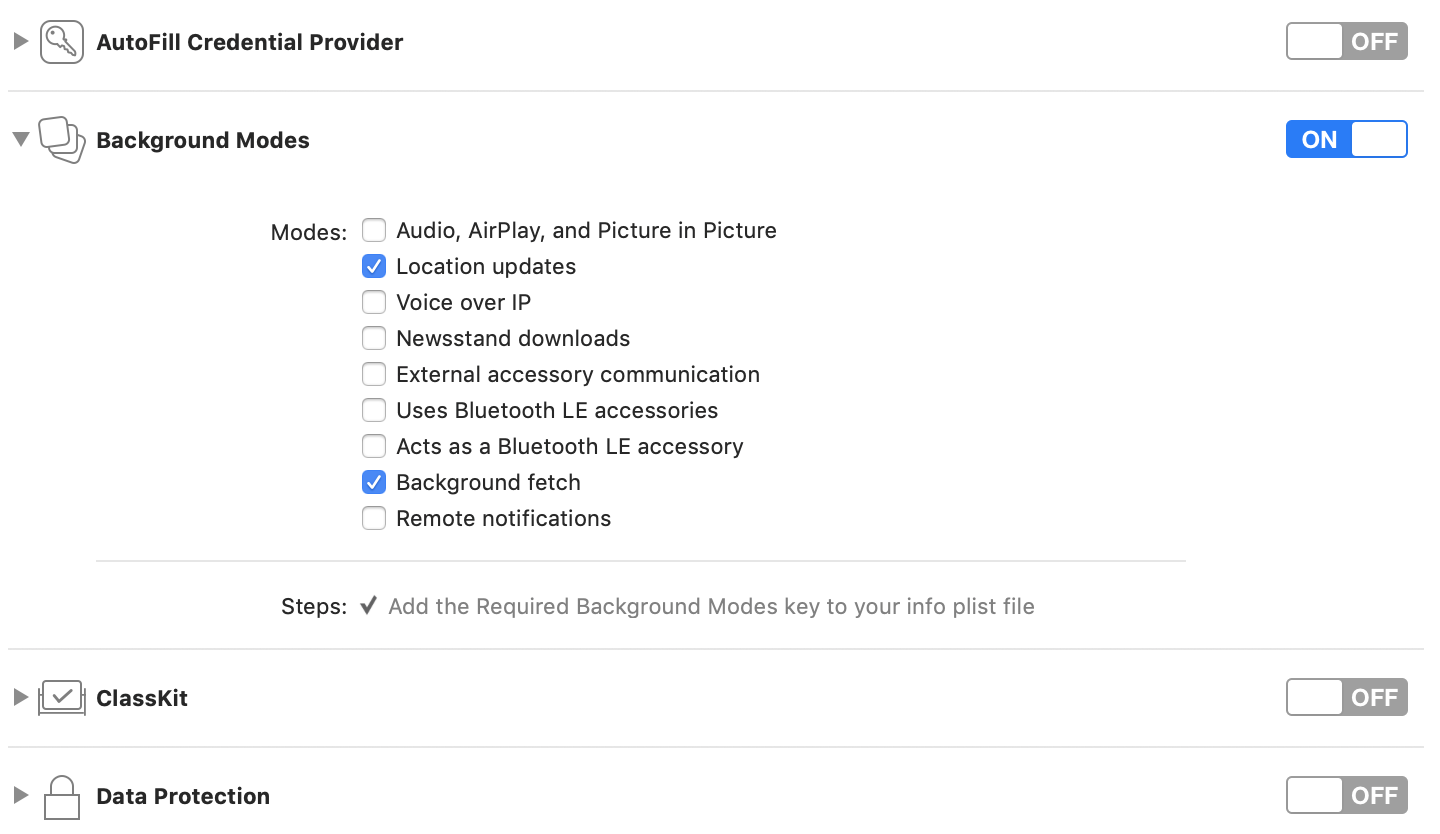Enable Newsstand downloads mode
The width and height of the screenshot is (1440, 834).
point(374,339)
